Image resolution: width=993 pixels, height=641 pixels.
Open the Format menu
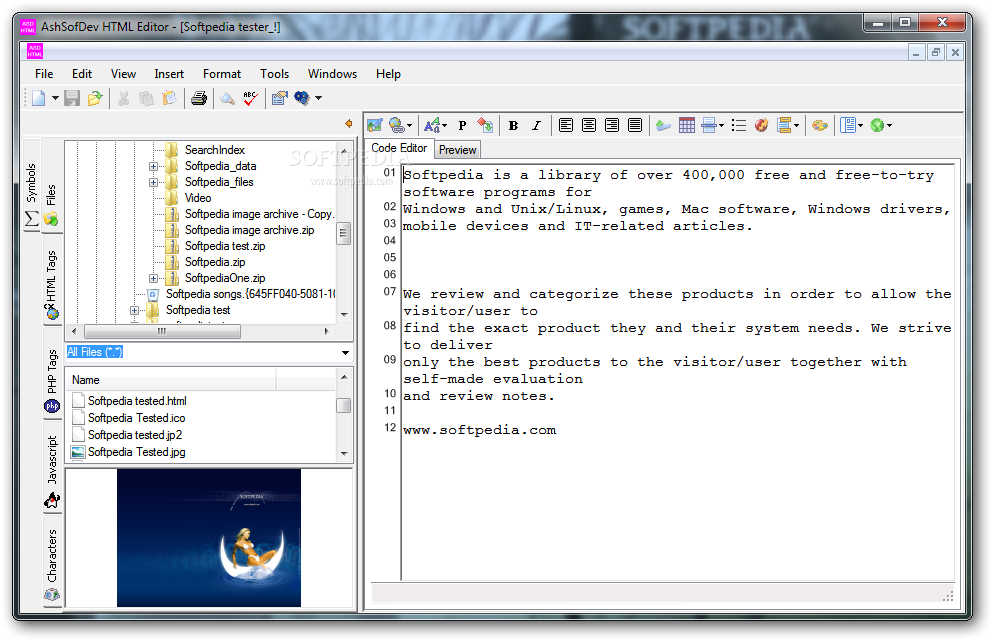222,74
